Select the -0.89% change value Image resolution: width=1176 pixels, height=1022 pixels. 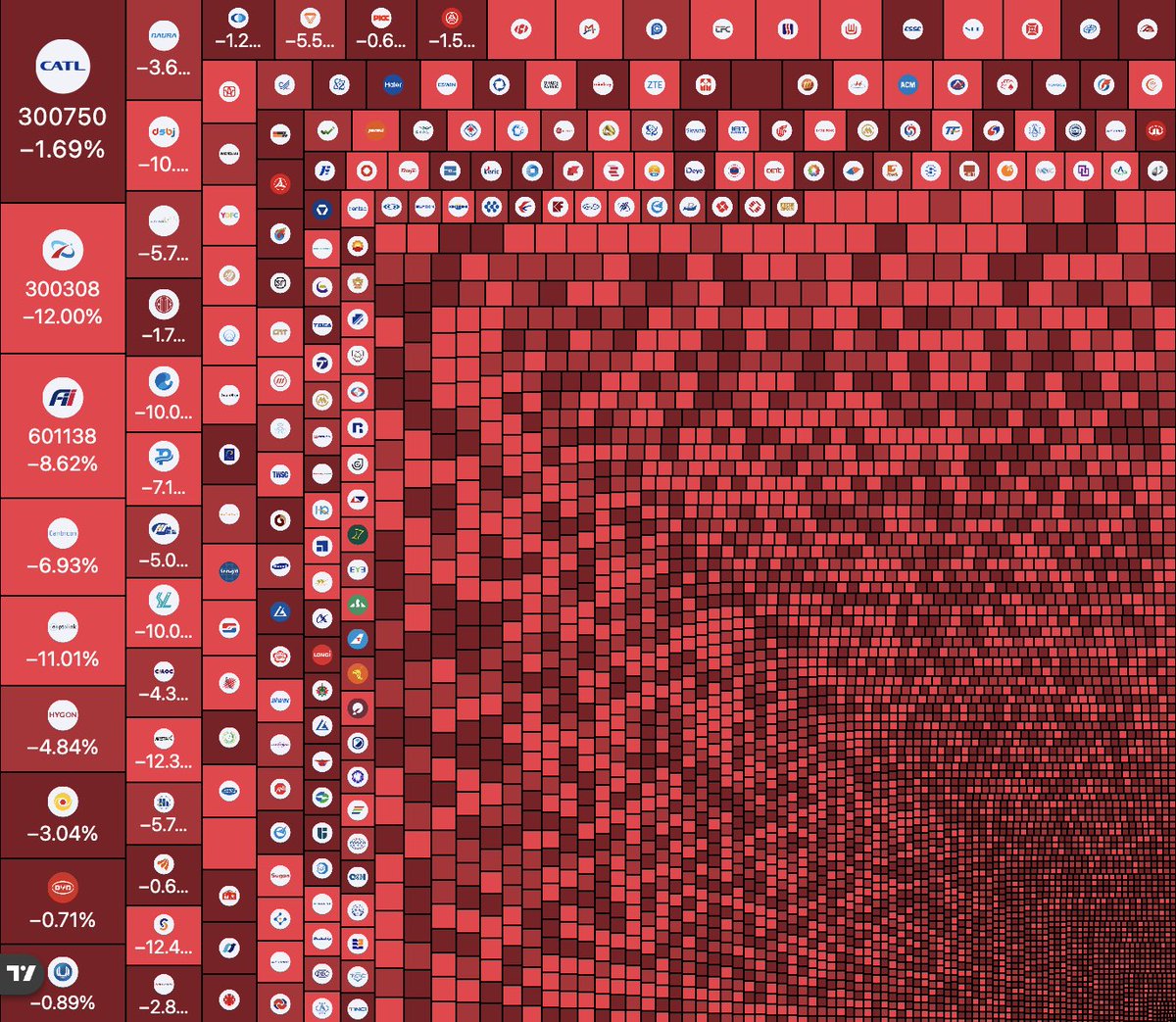63,1002
